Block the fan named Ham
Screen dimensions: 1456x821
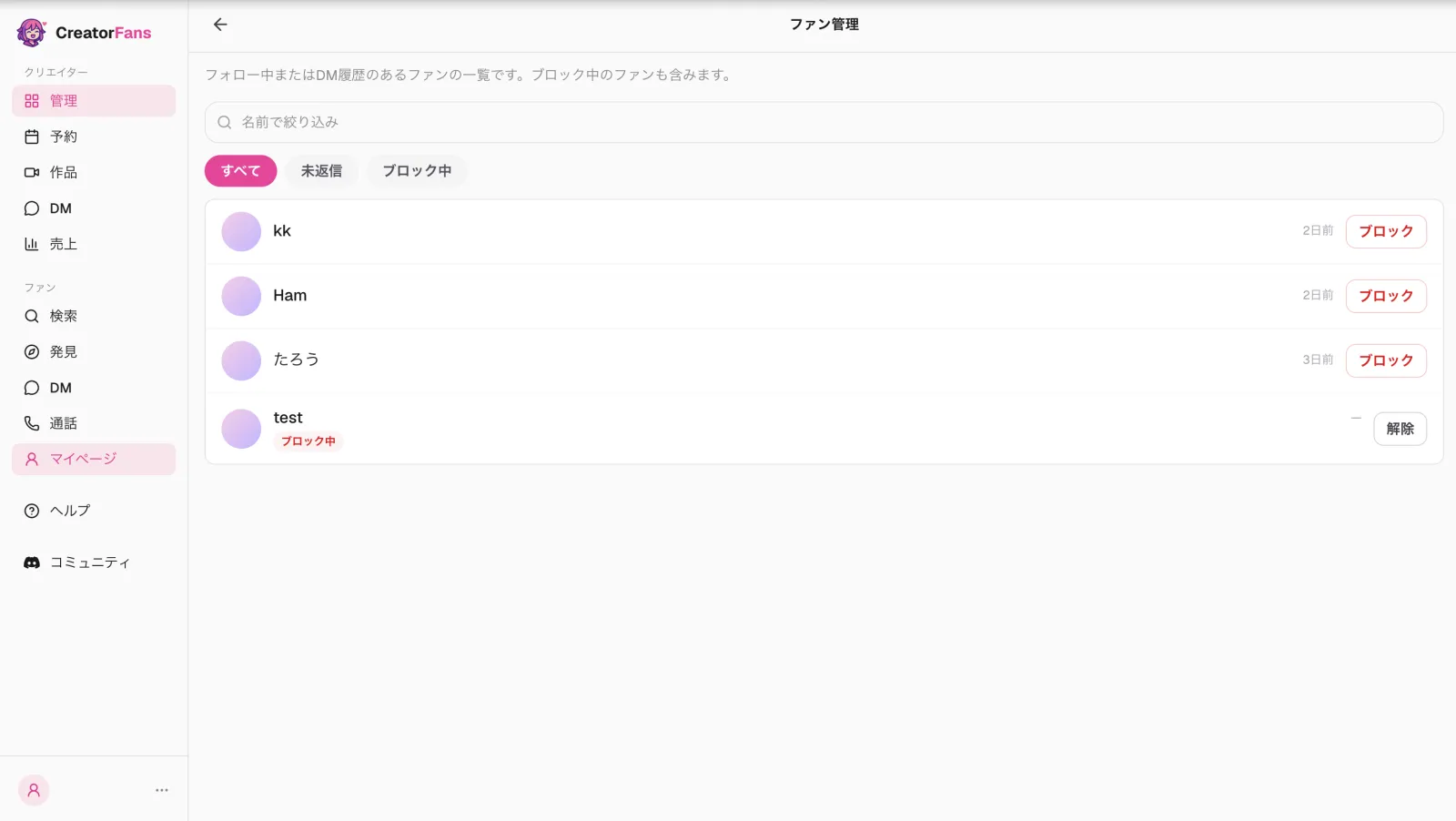coord(1386,296)
